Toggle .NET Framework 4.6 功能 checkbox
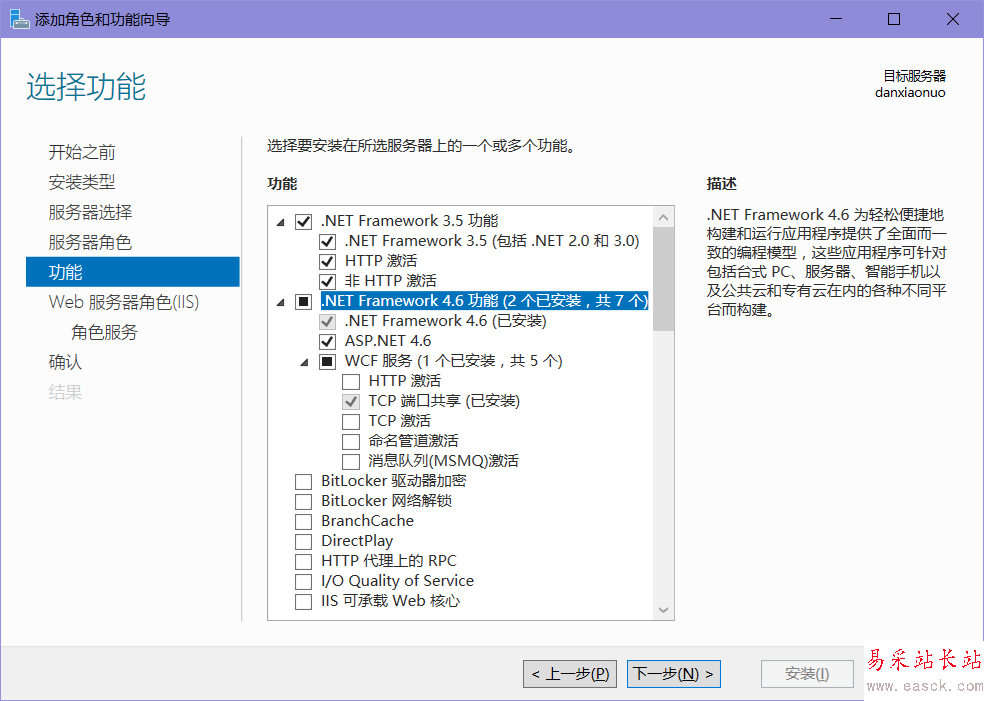Screen dimensions: 984x701 304,302
